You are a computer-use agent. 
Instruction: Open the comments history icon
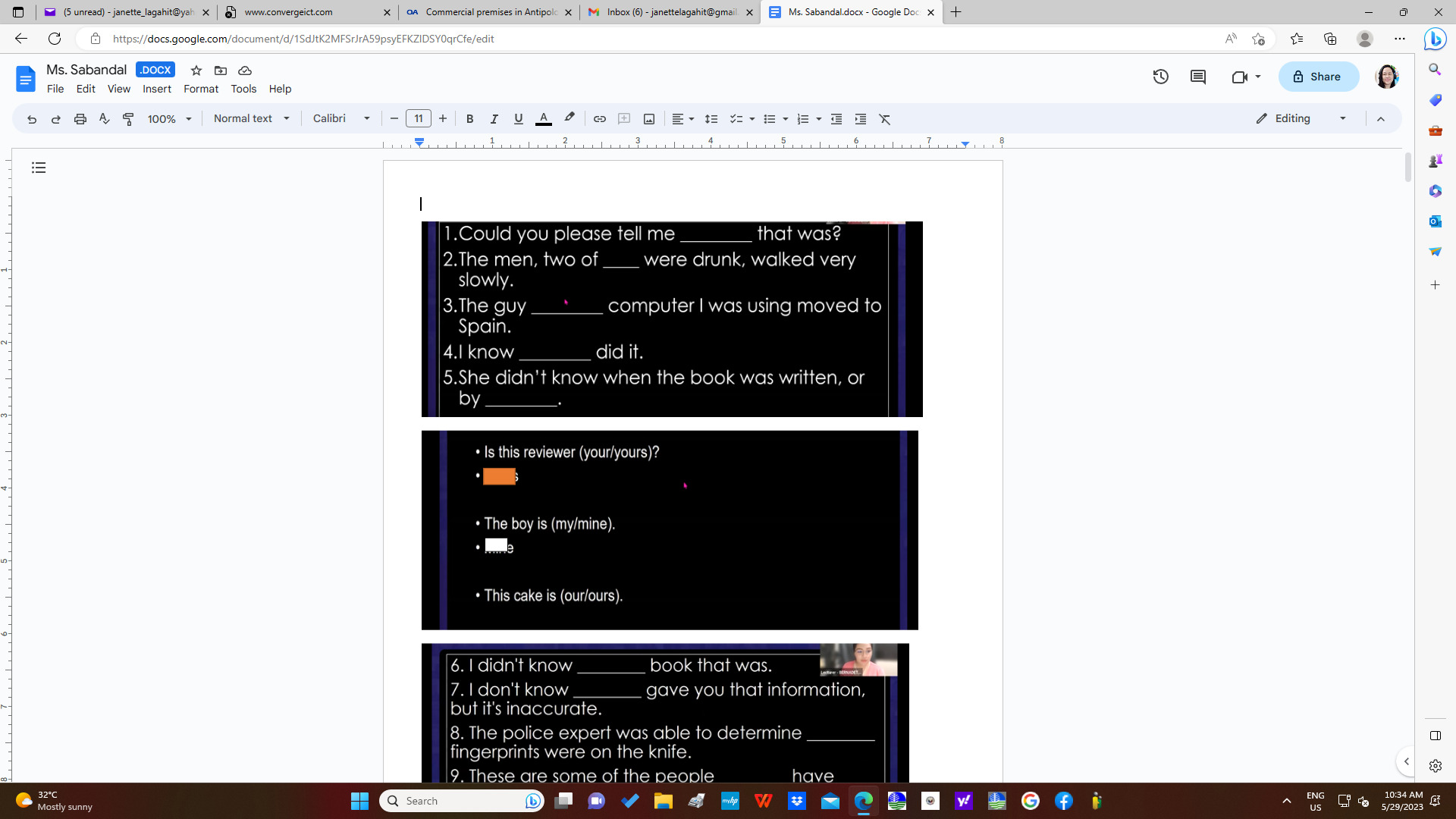coord(1198,77)
